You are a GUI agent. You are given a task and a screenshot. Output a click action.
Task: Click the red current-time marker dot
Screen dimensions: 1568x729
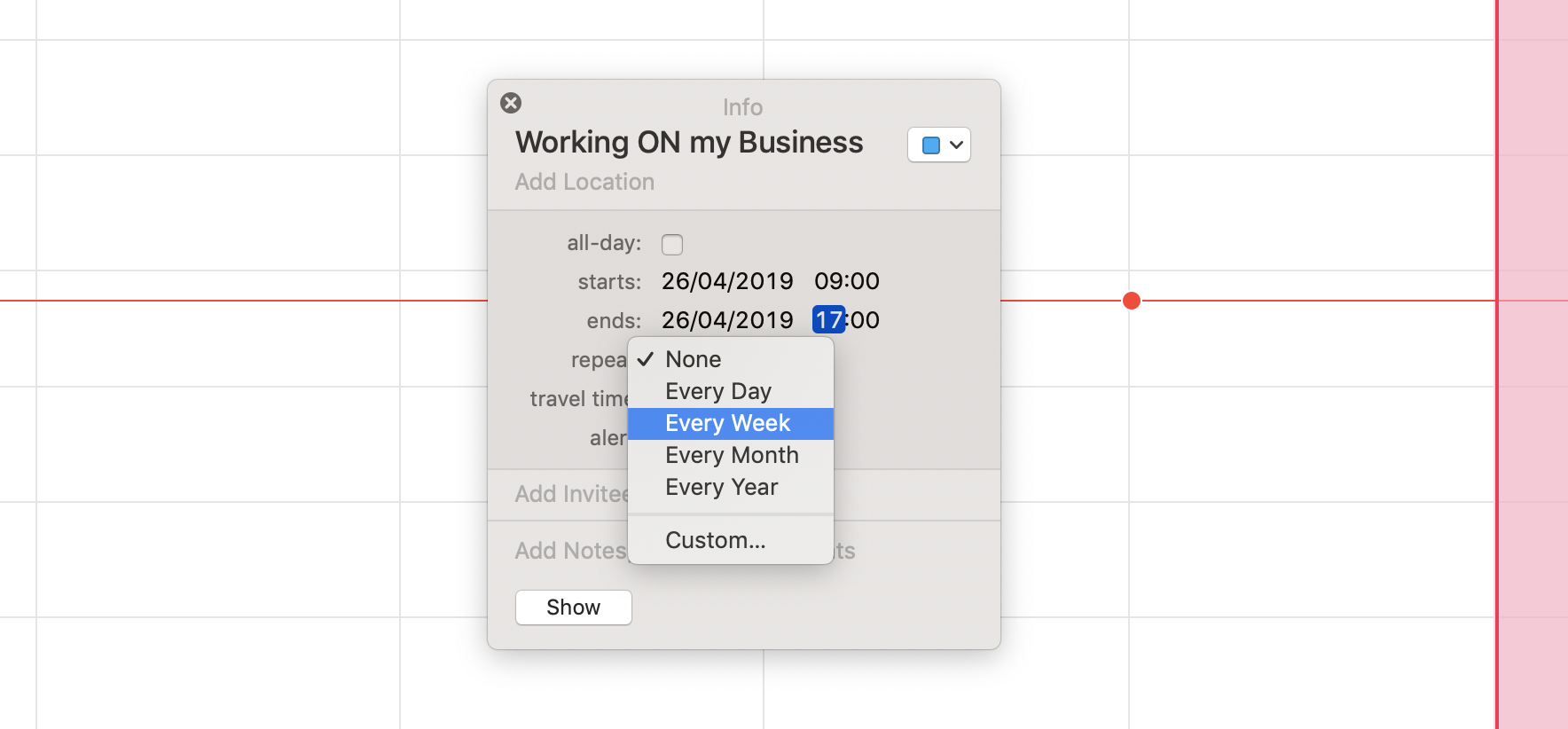pos(1132,301)
